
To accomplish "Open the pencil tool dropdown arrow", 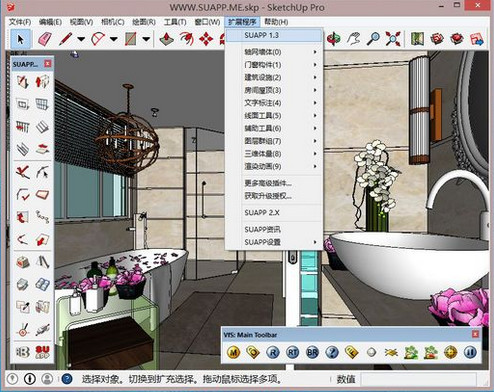I will point(81,39).
